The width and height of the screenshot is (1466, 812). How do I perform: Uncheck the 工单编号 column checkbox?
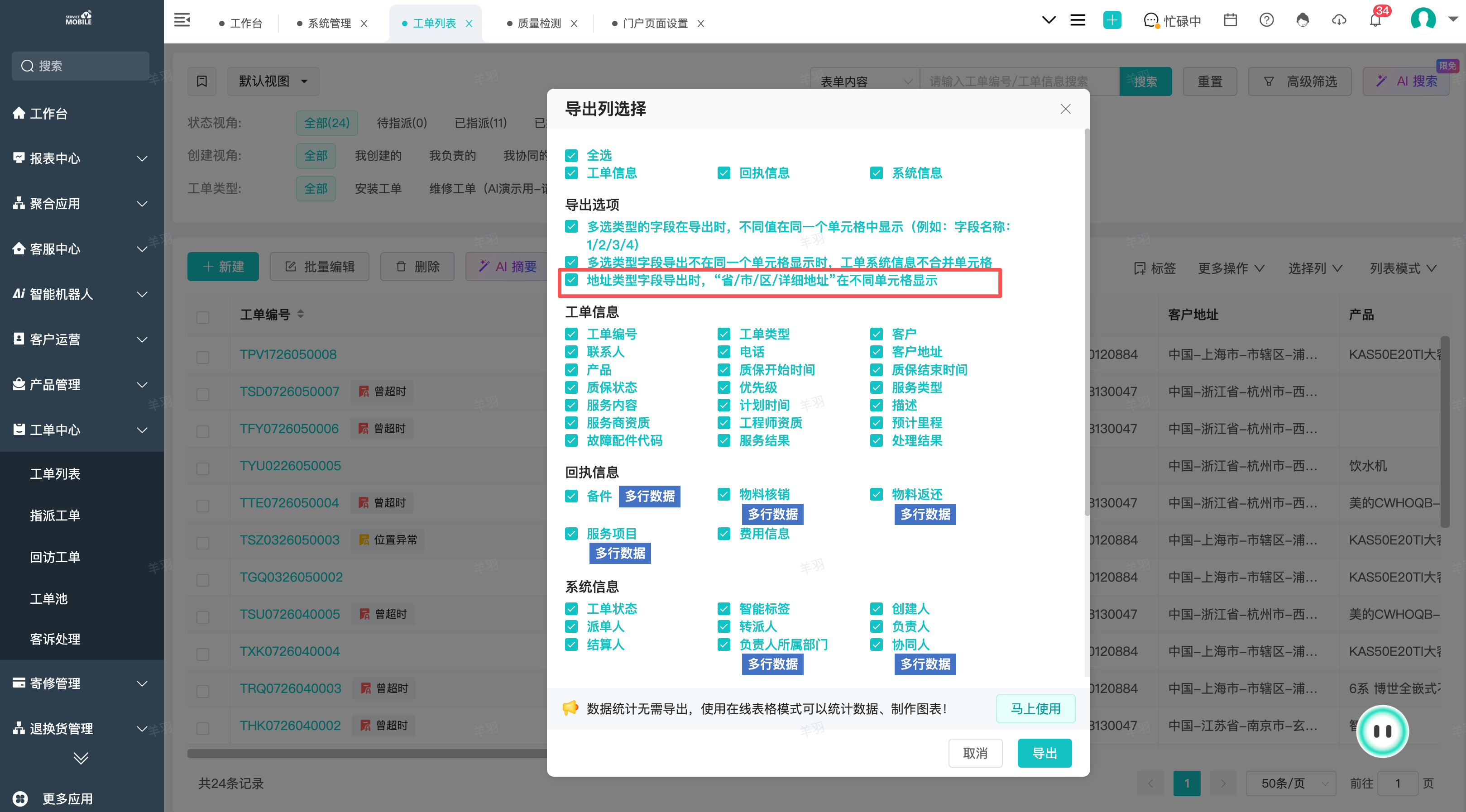click(571, 334)
